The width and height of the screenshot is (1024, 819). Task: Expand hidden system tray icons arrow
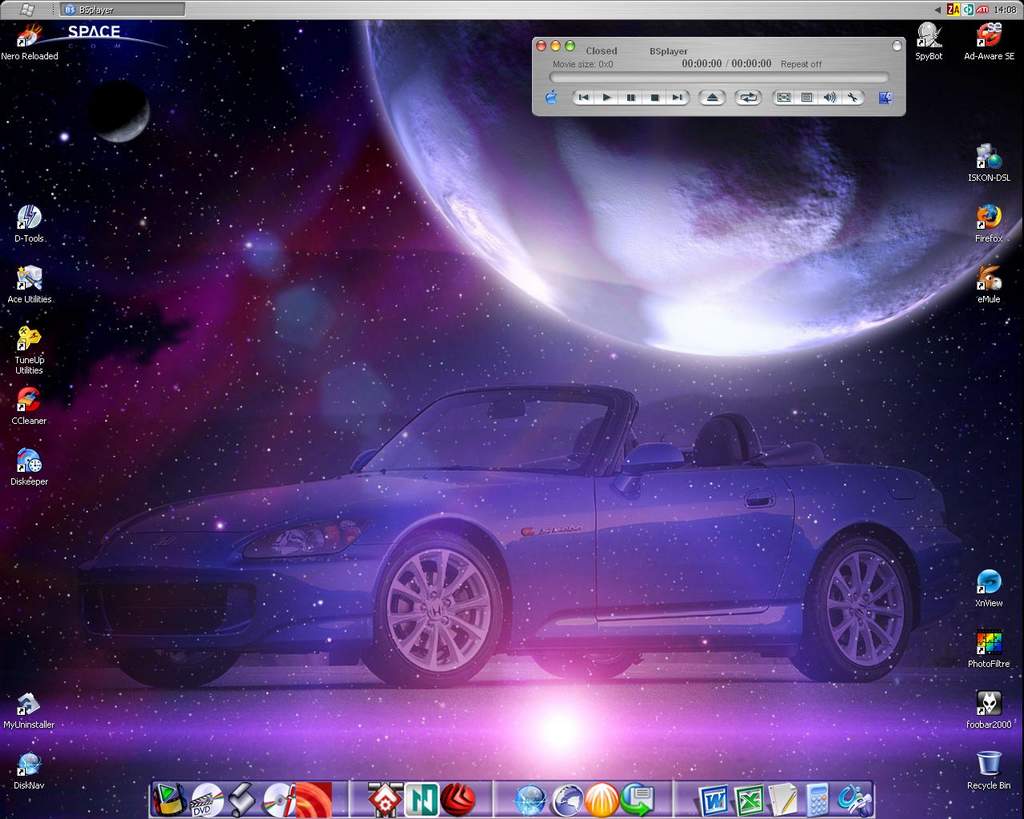(937, 9)
